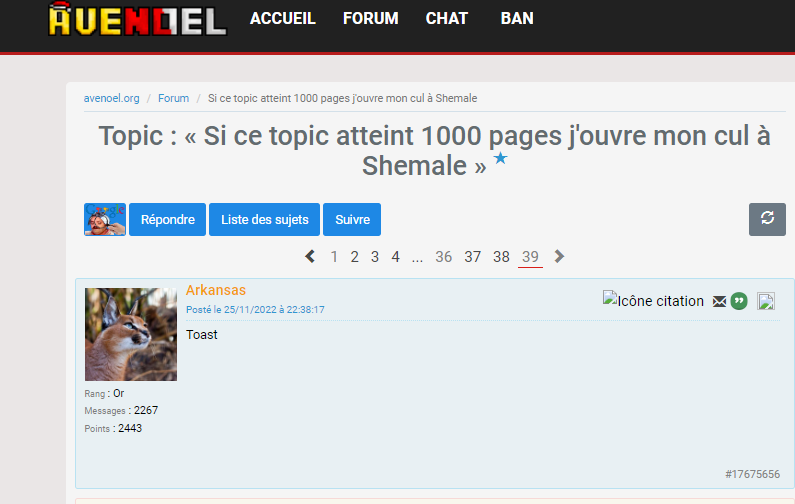The height and width of the screenshot is (504, 795).
Task: Go to previous page with left chevron
Action: click(x=310, y=257)
